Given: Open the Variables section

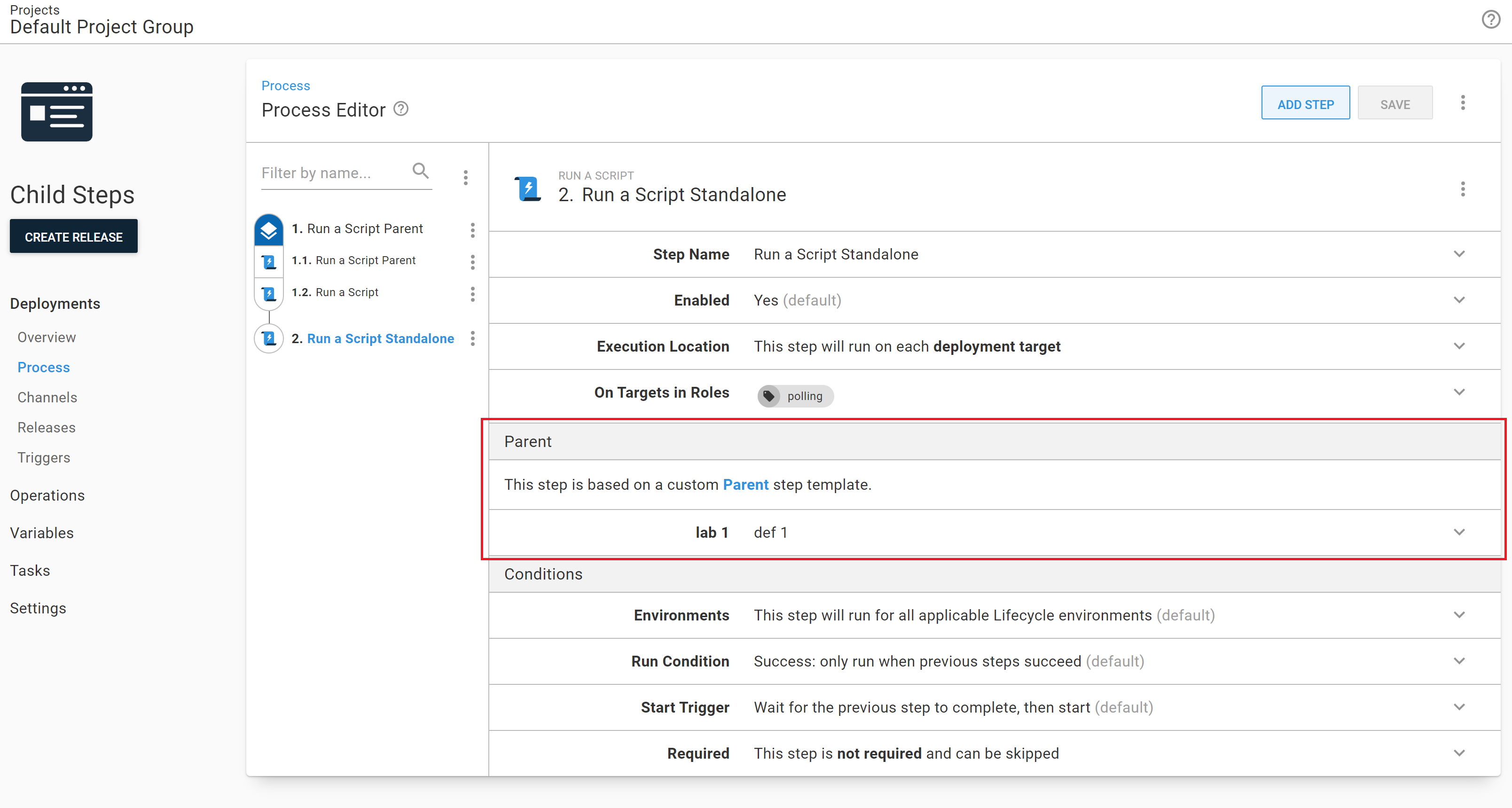Looking at the screenshot, I should click(x=42, y=533).
